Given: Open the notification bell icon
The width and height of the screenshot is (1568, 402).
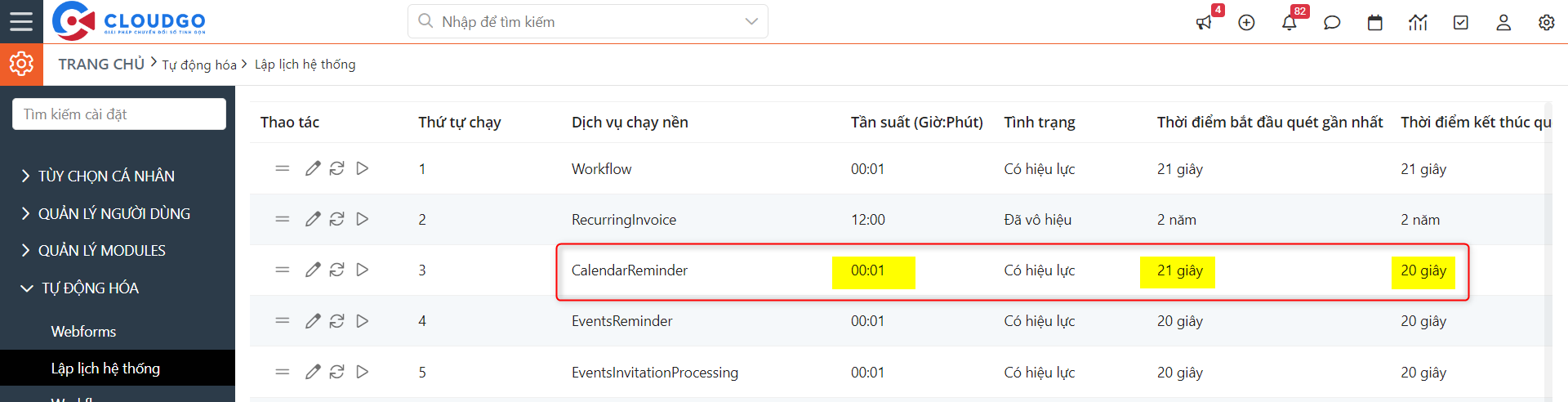Looking at the screenshot, I should [x=1290, y=23].
